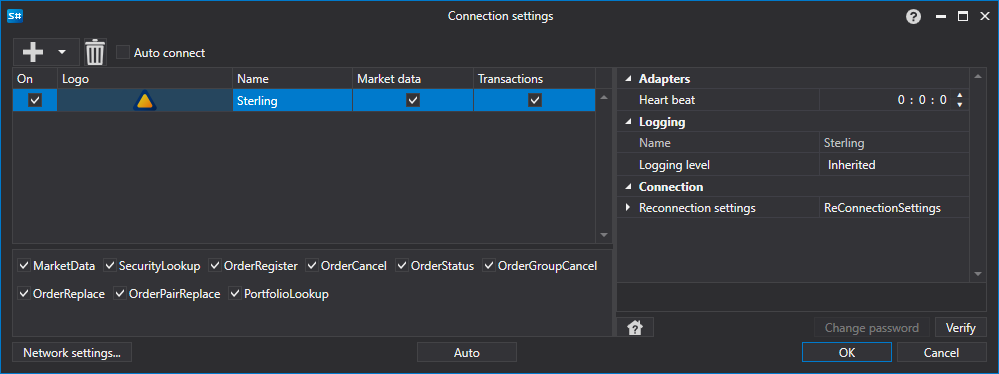
Task: Enable Auto connect checkbox
Action: 123,52
